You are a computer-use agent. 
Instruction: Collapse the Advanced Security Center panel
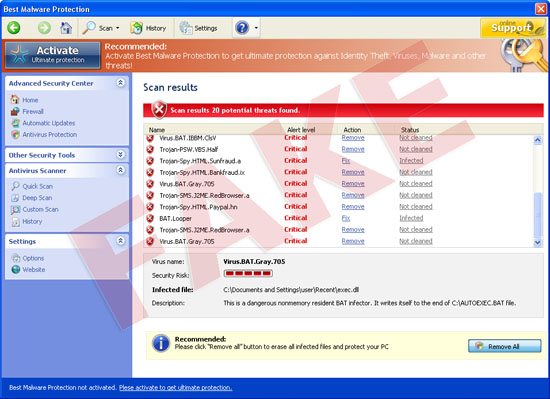(x=120, y=83)
